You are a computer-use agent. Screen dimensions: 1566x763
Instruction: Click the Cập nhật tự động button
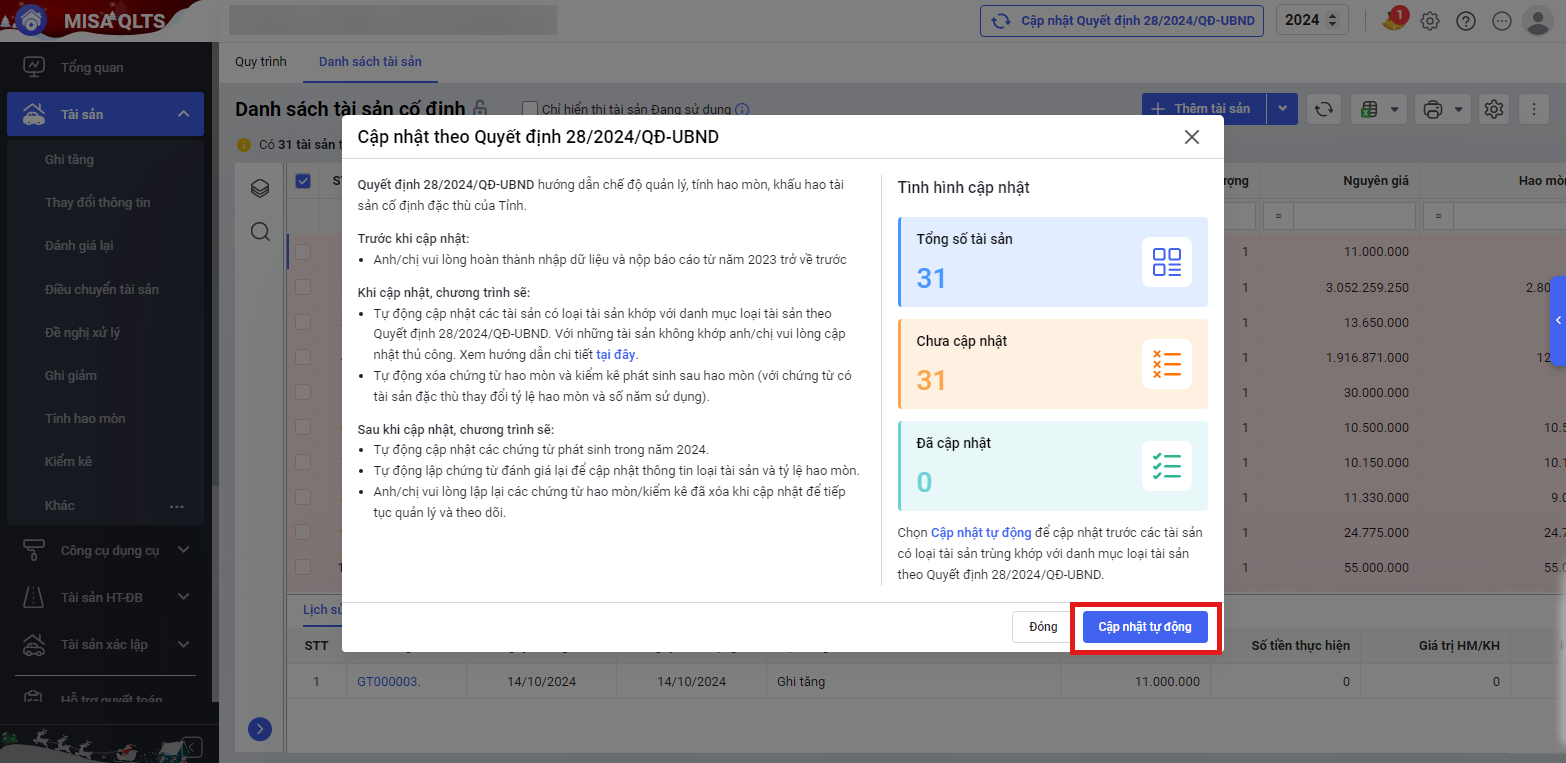pos(1145,627)
